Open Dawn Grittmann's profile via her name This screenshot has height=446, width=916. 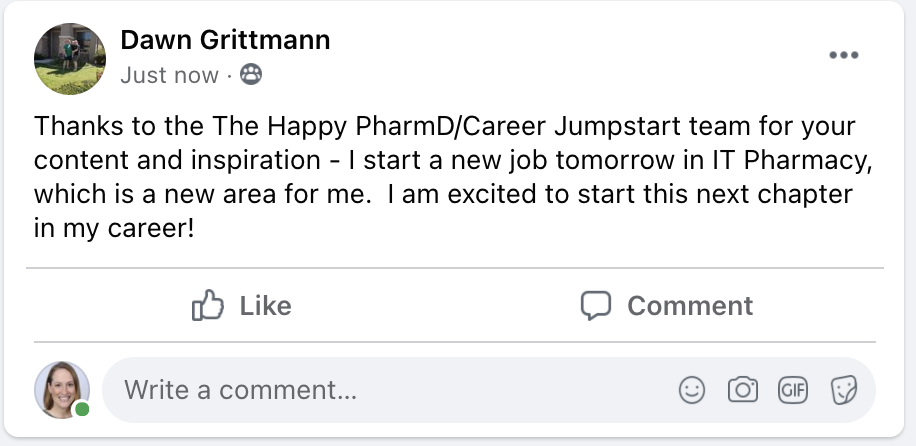coord(225,41)
